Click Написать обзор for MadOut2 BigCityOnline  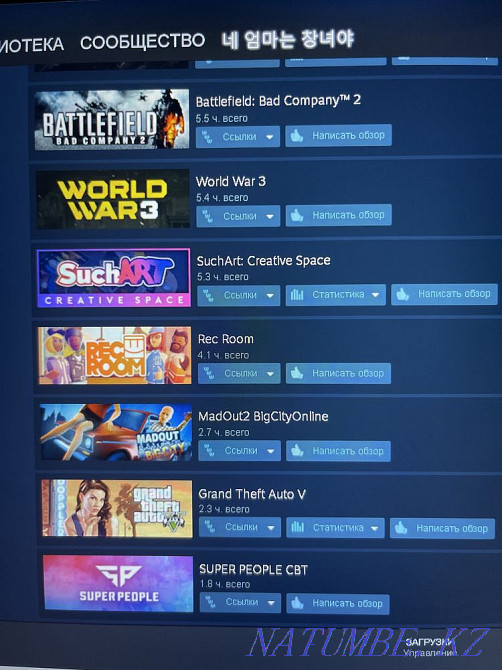click(338, 451)
